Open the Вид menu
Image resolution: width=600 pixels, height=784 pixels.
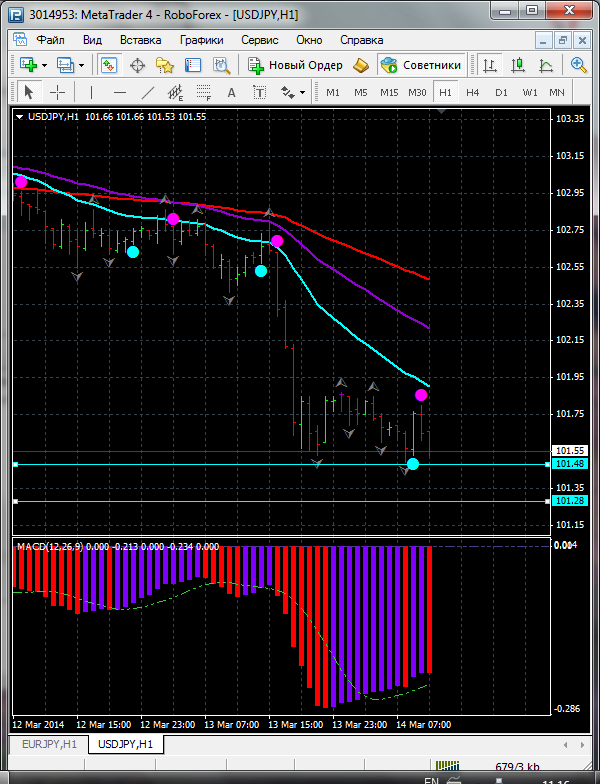[x=92, y=40]
